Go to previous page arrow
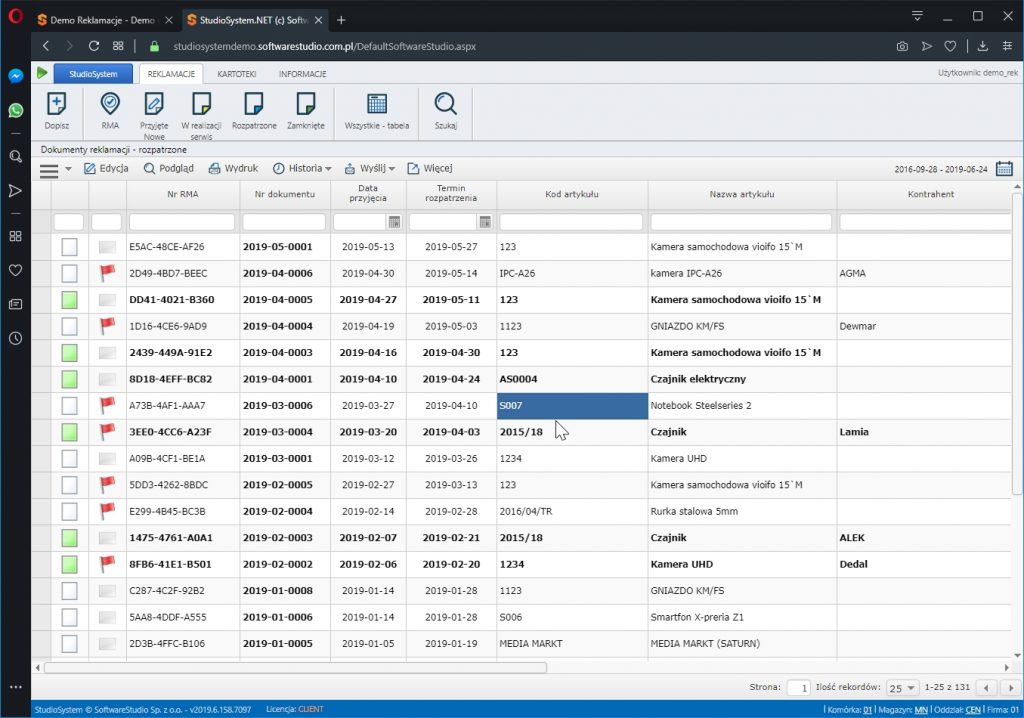The height and width of the screenshot is (718, 1024). click(986, 688)
